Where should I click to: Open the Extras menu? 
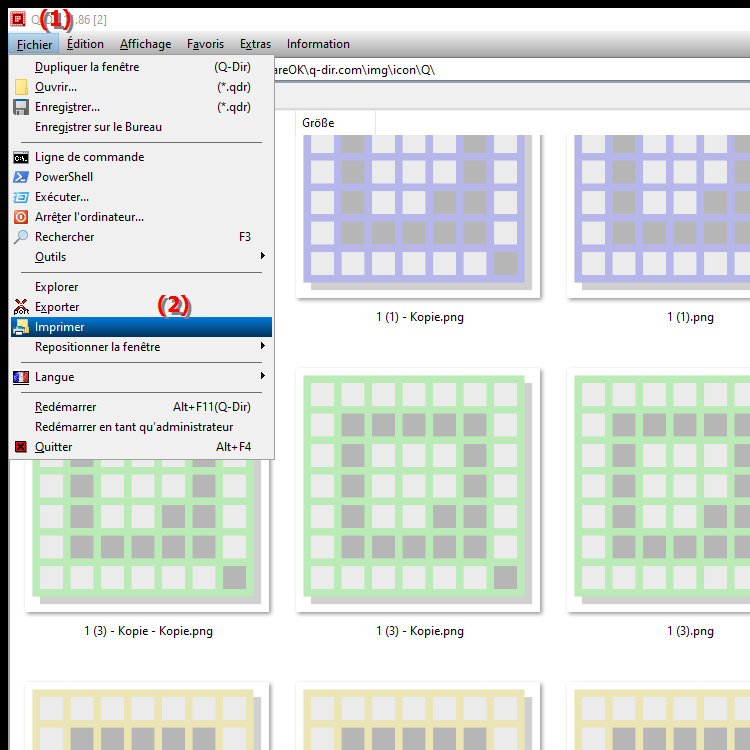point(255,44)
